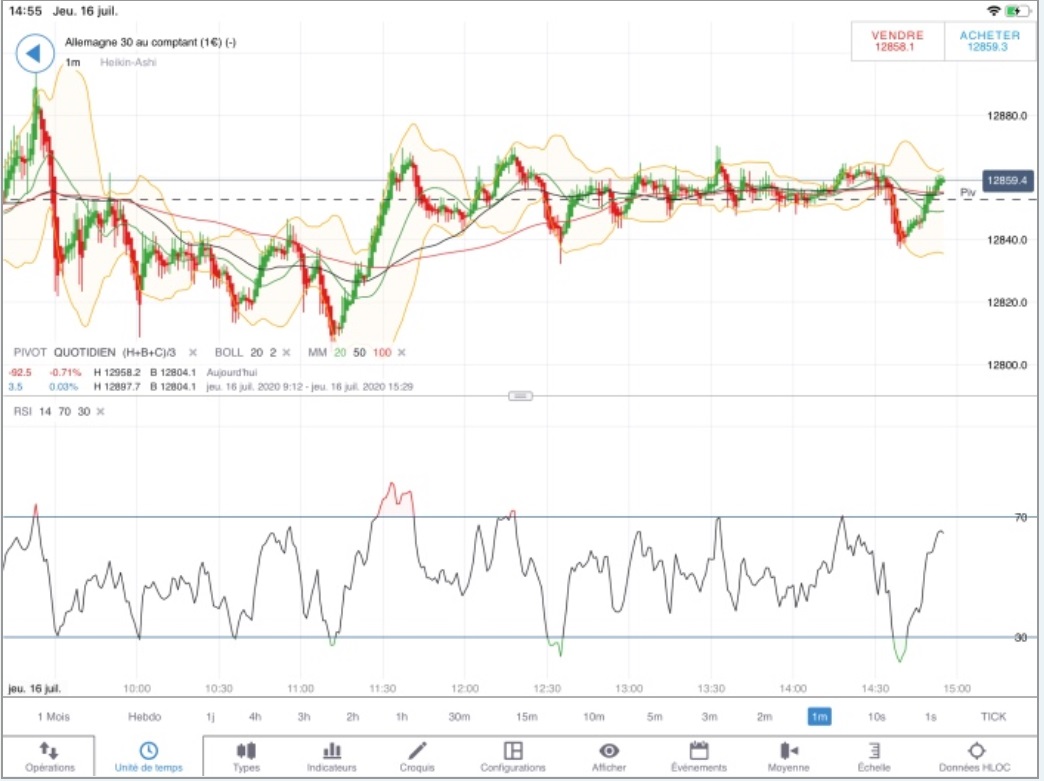Toggle the Moyenne indicator icon
The width and height of the screenshot is (1044, 781).
[x=788, y=750]
